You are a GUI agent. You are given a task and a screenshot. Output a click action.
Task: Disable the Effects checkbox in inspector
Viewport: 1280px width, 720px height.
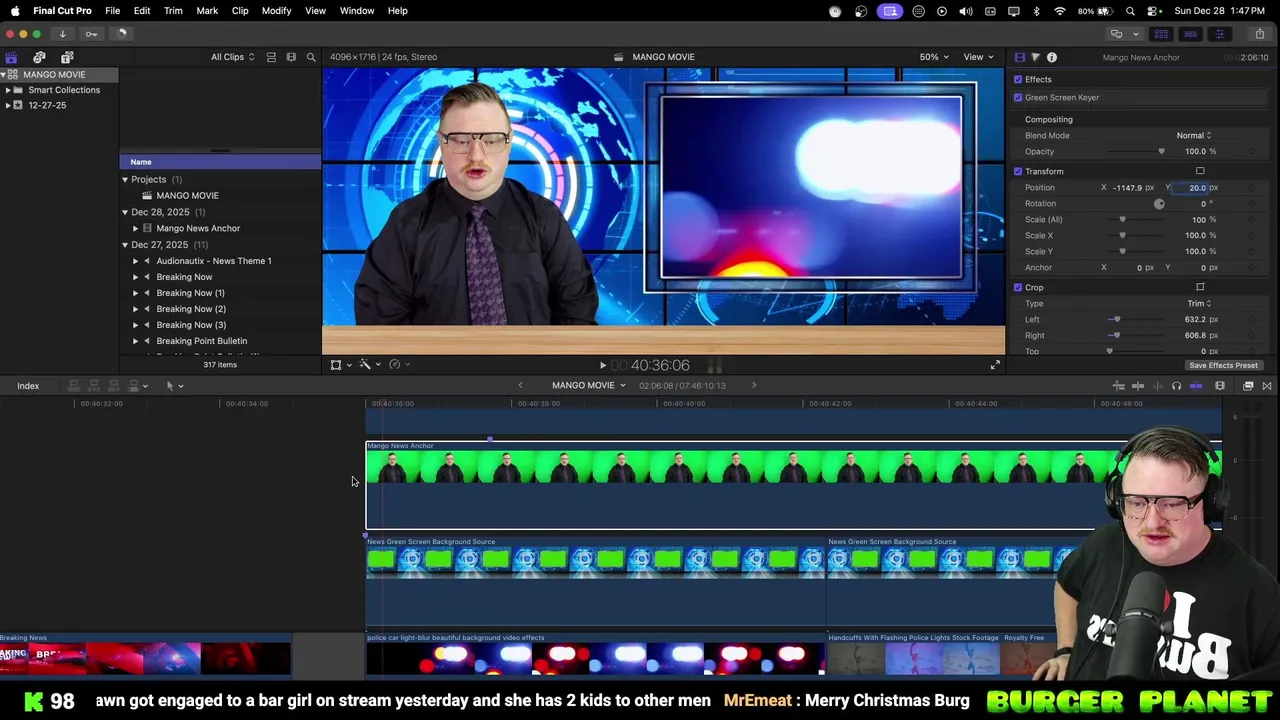(1018, 79)
